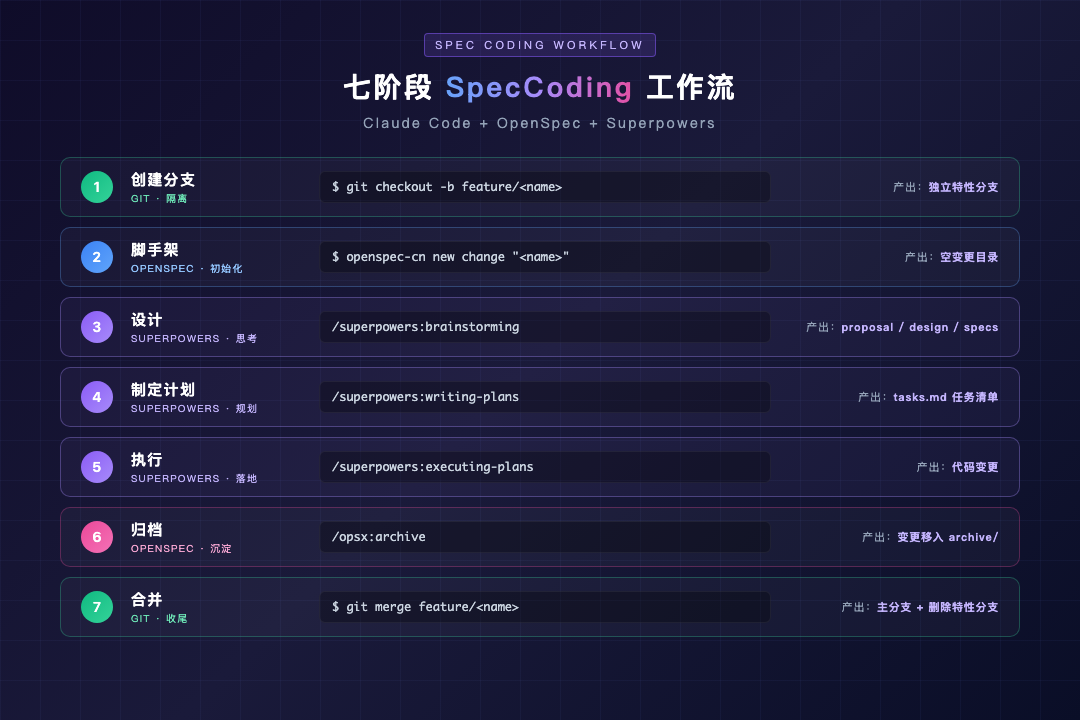The width and height of the screenshot is (1080, 720).
Task: Click the step title '合并'
Action: [147, 599]
